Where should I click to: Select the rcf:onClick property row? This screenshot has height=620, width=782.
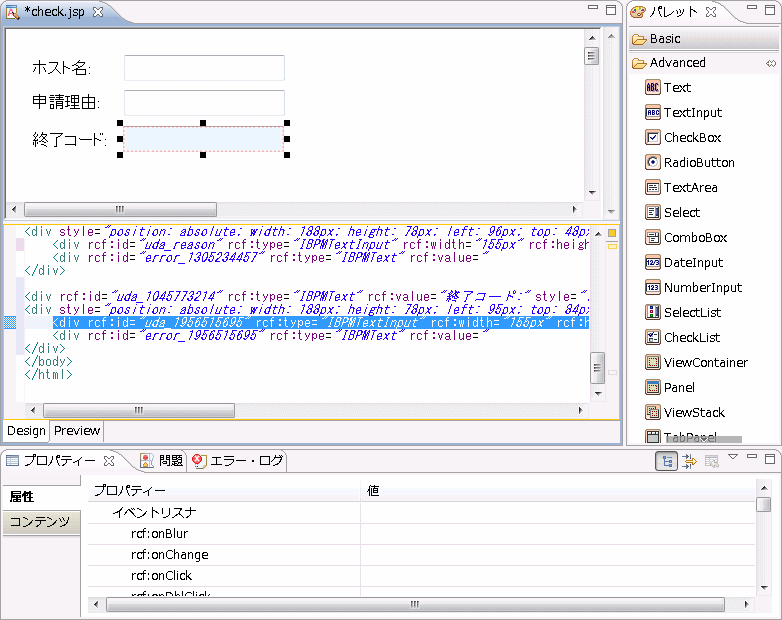(x=421, y=576)
